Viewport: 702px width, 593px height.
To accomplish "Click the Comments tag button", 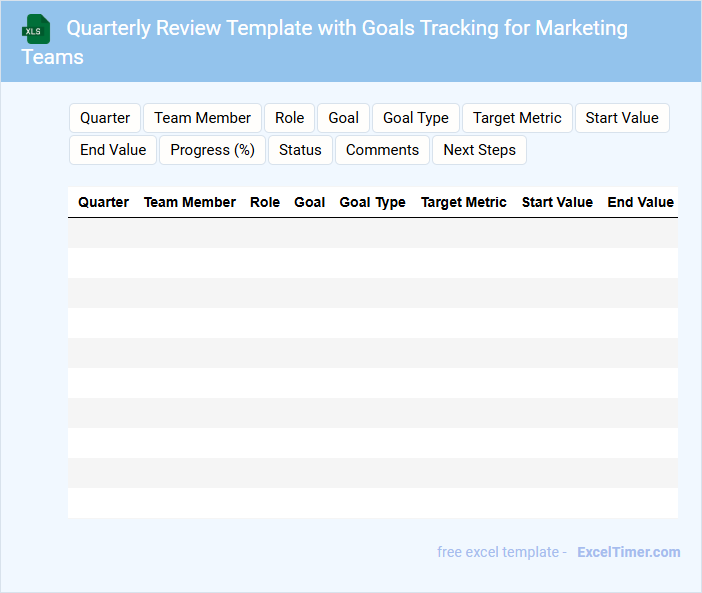I will (382, 150).
